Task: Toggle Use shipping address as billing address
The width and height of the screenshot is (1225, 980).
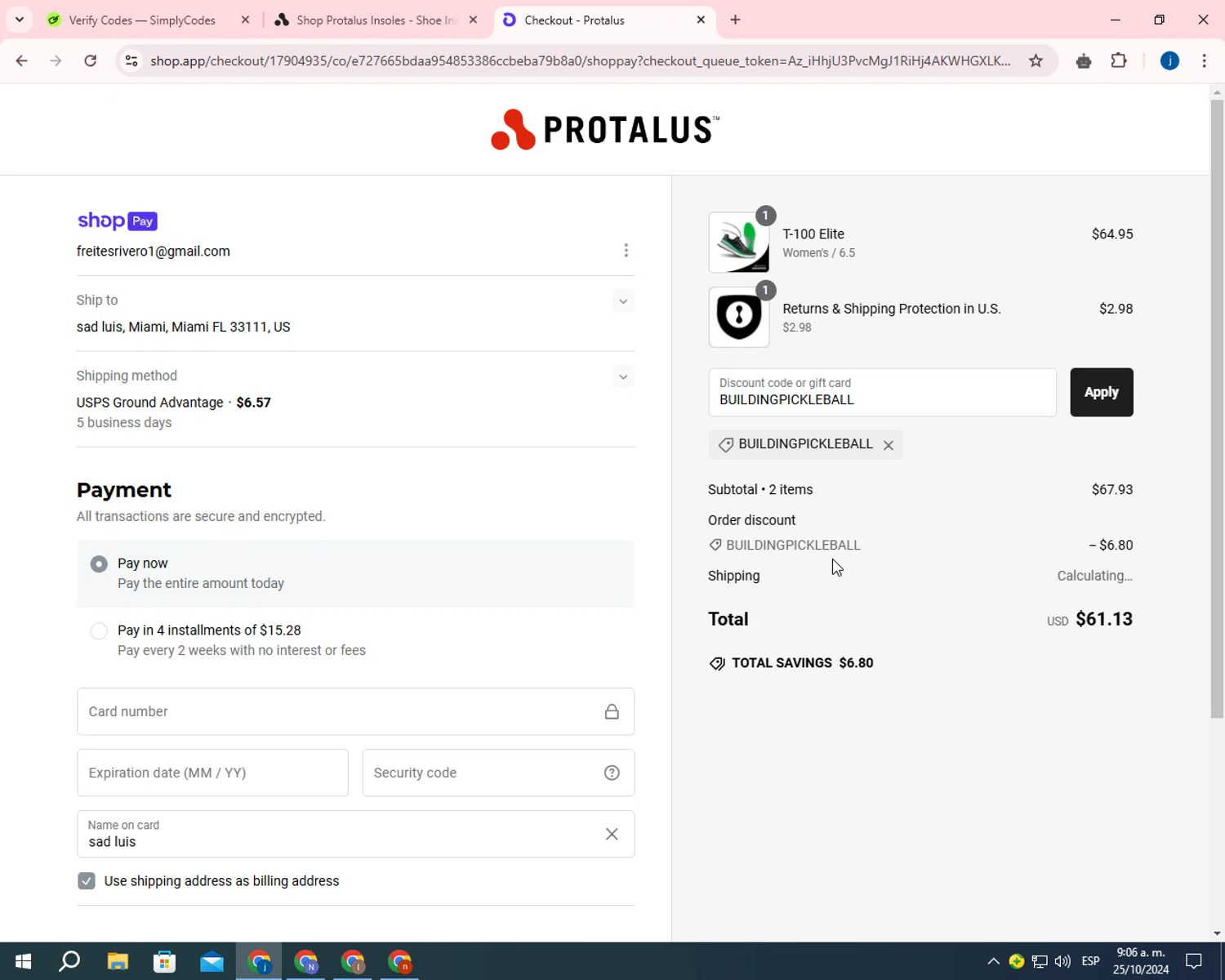Action: [87, 880]
